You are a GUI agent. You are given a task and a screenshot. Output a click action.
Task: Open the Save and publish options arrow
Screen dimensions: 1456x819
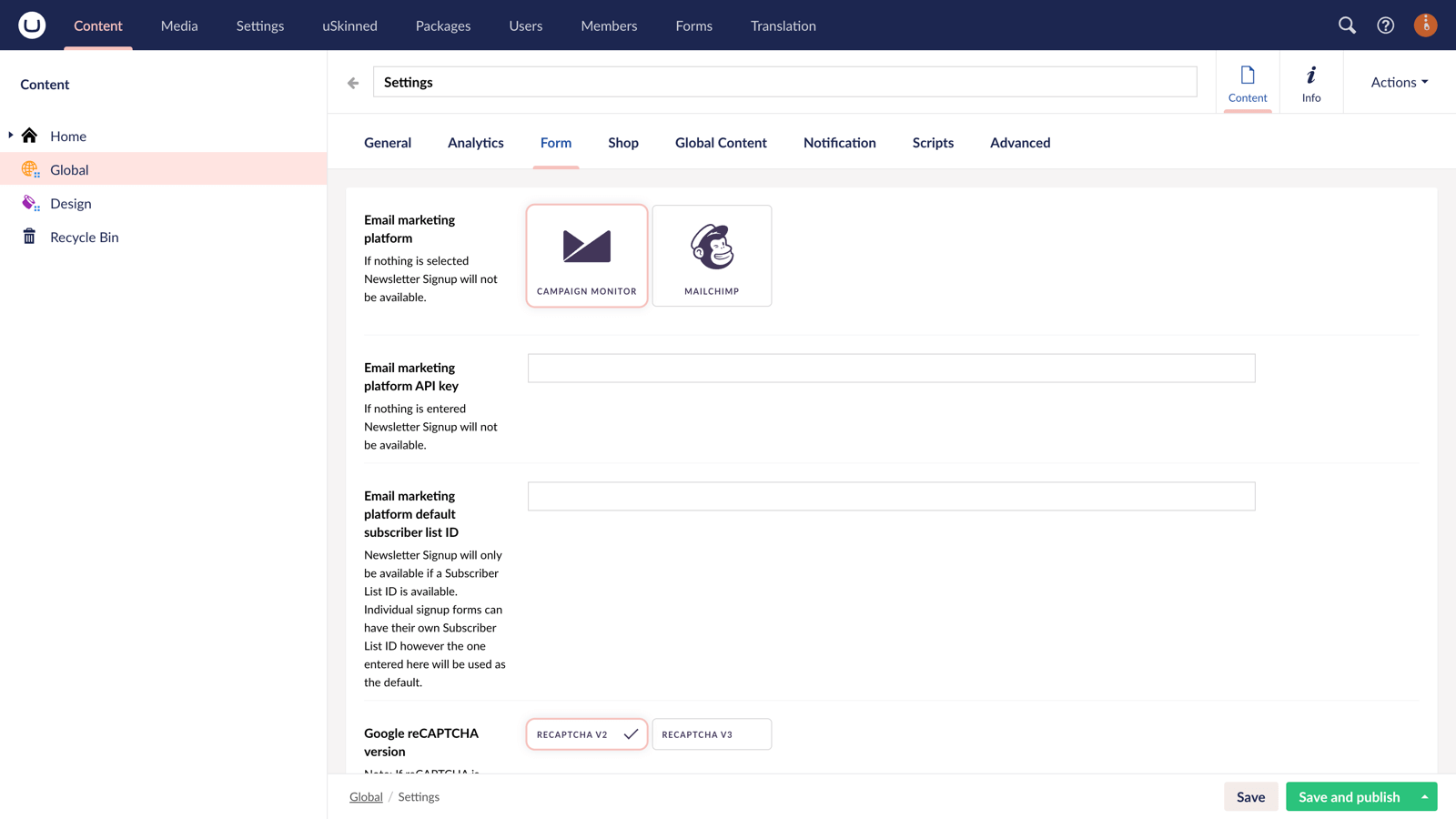tap(1424, 796)
